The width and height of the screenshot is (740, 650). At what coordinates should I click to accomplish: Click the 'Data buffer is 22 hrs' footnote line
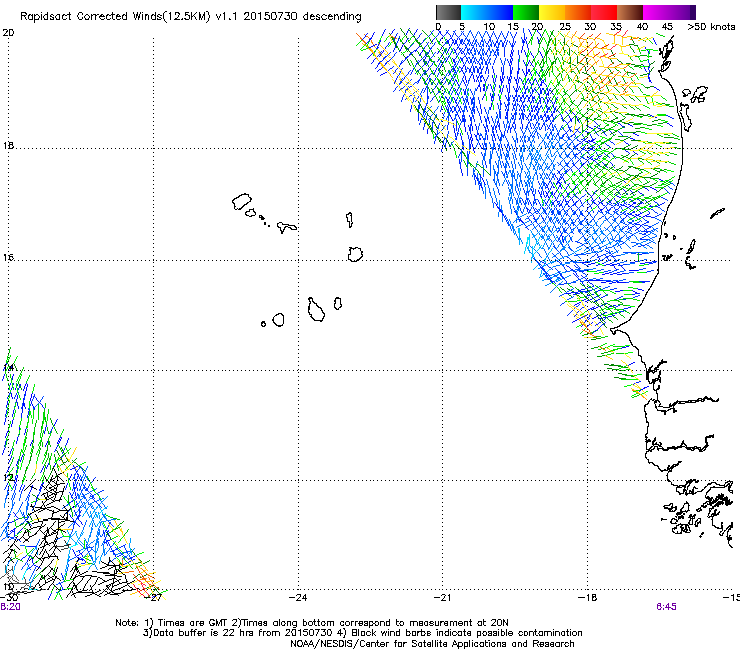pyautogui.click(x=362, y=633)
